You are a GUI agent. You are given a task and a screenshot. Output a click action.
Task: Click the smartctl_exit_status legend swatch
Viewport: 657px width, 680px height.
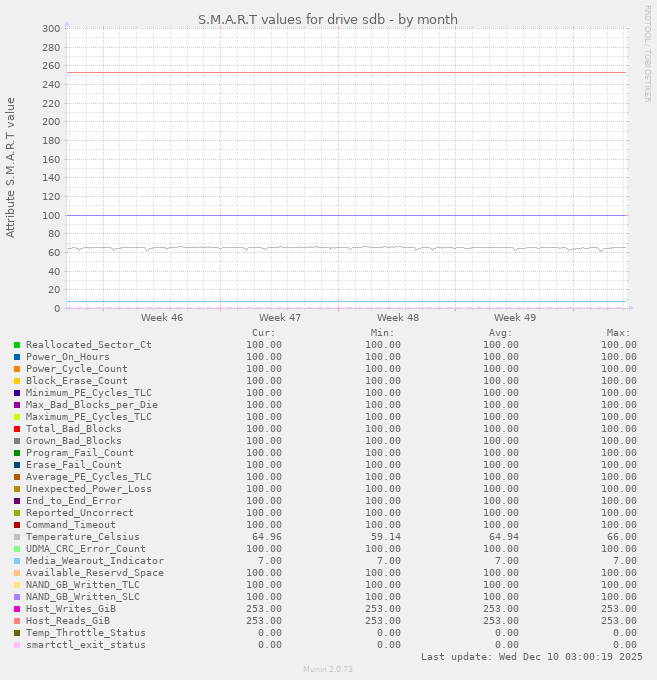point(17,645)
